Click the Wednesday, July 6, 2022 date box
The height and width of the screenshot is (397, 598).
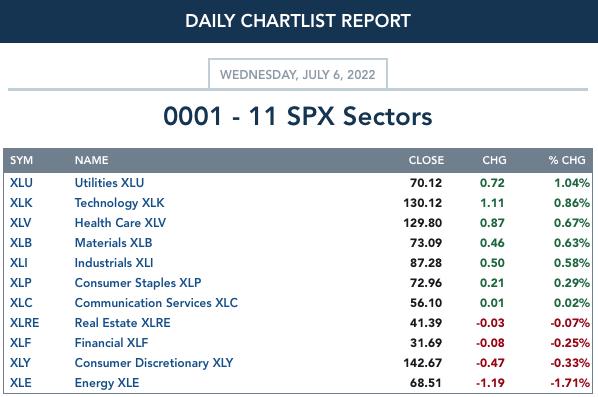(298, 74)
